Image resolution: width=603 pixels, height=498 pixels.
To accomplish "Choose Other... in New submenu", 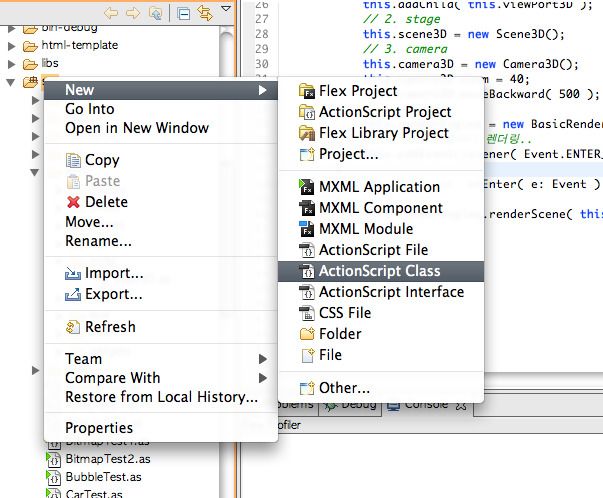I will point(381,388).
